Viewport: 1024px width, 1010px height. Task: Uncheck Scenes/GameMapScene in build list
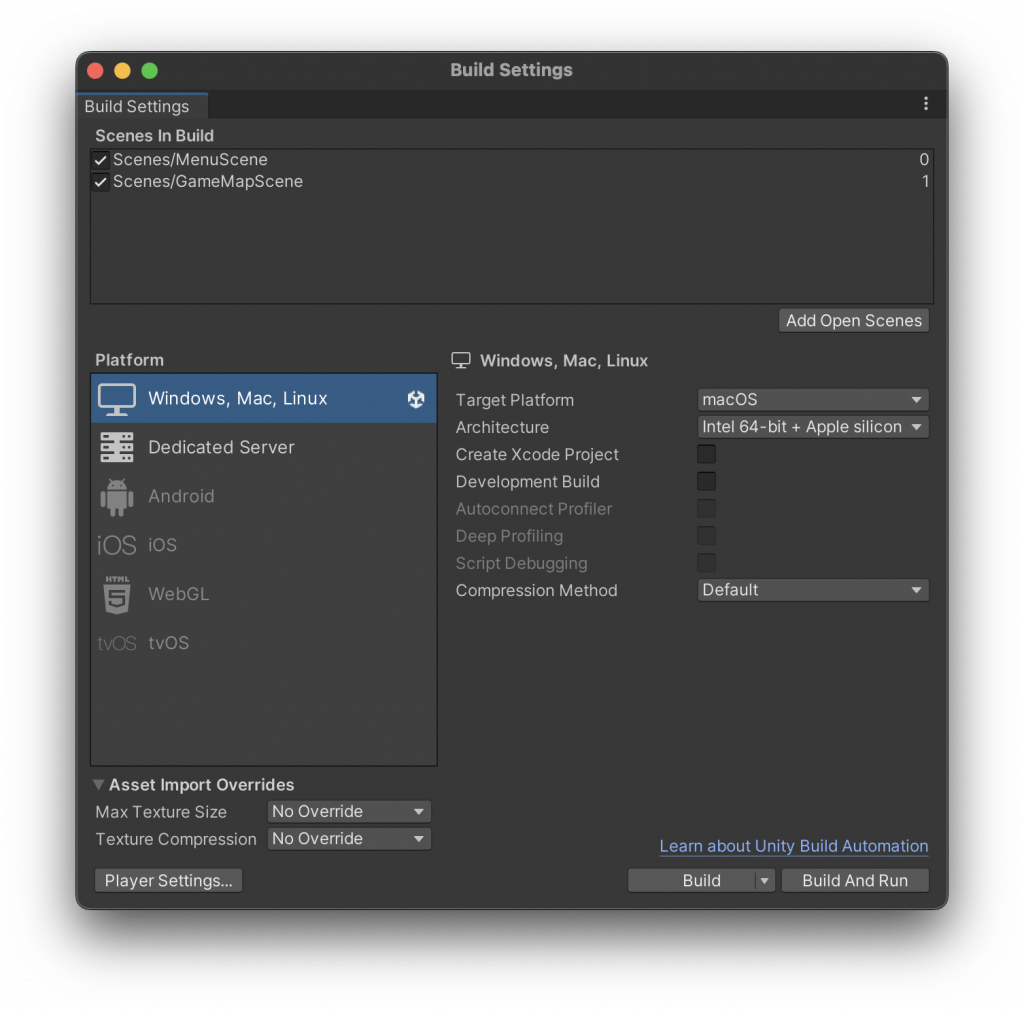101,182
